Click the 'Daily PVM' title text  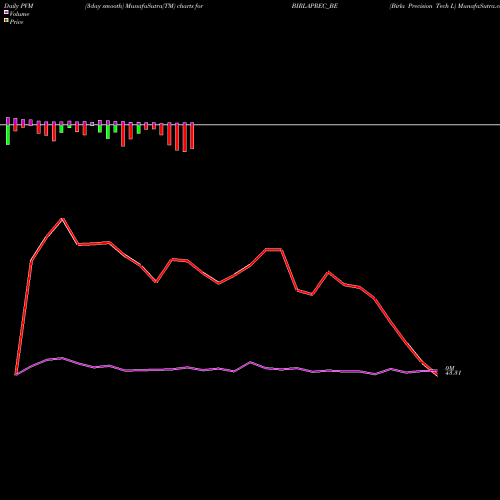click(x=19, y=6)
